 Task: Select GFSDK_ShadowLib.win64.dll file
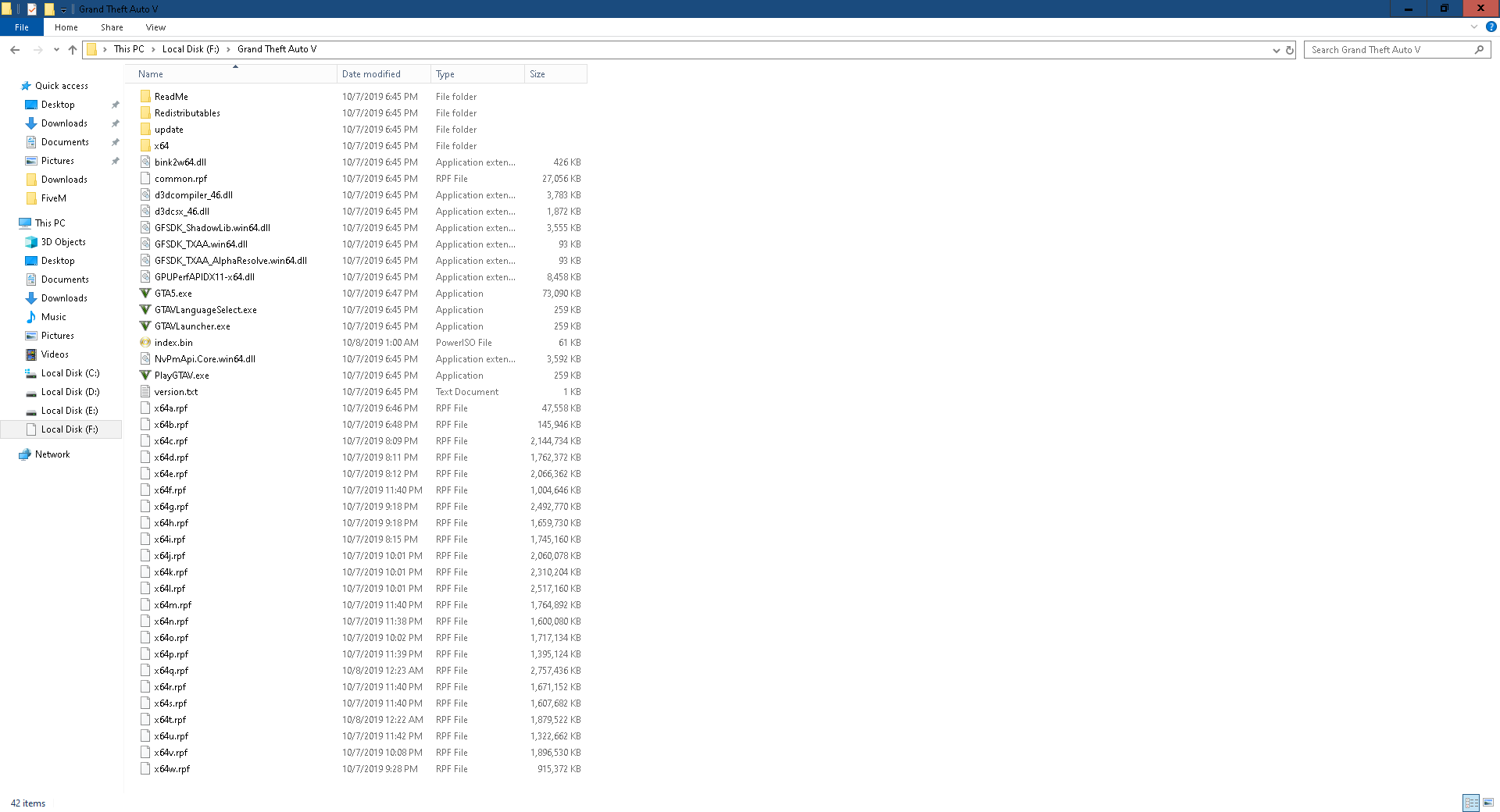click(212, 228)
